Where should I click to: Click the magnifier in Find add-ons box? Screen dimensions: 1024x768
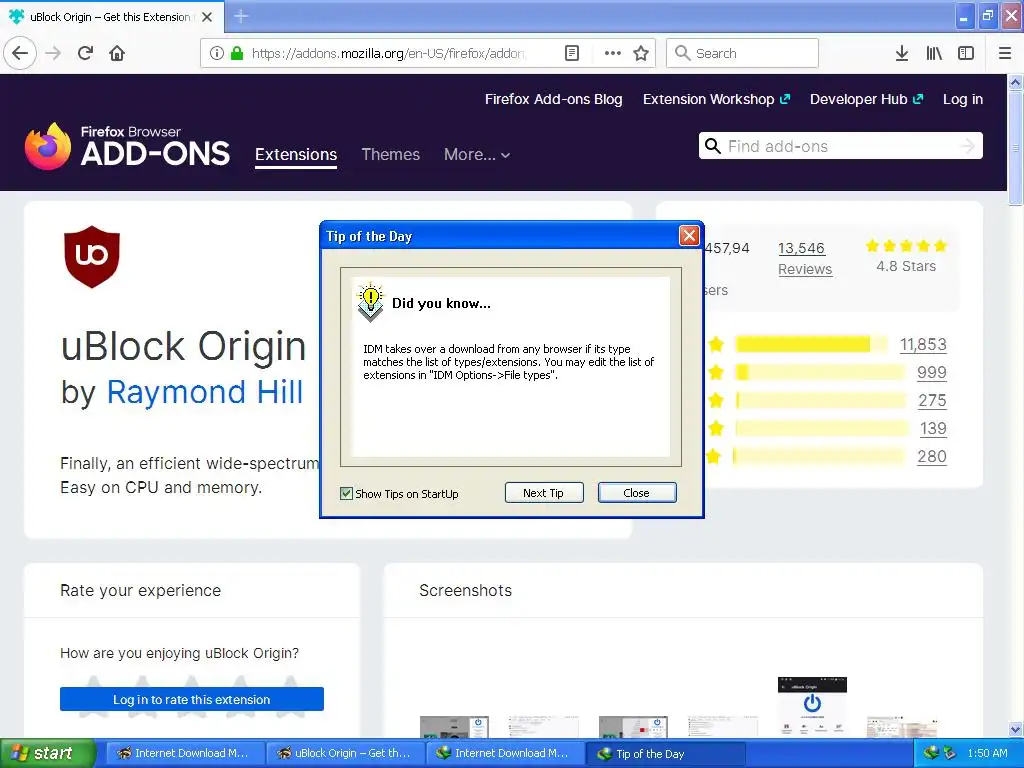(x=712, y=146)
